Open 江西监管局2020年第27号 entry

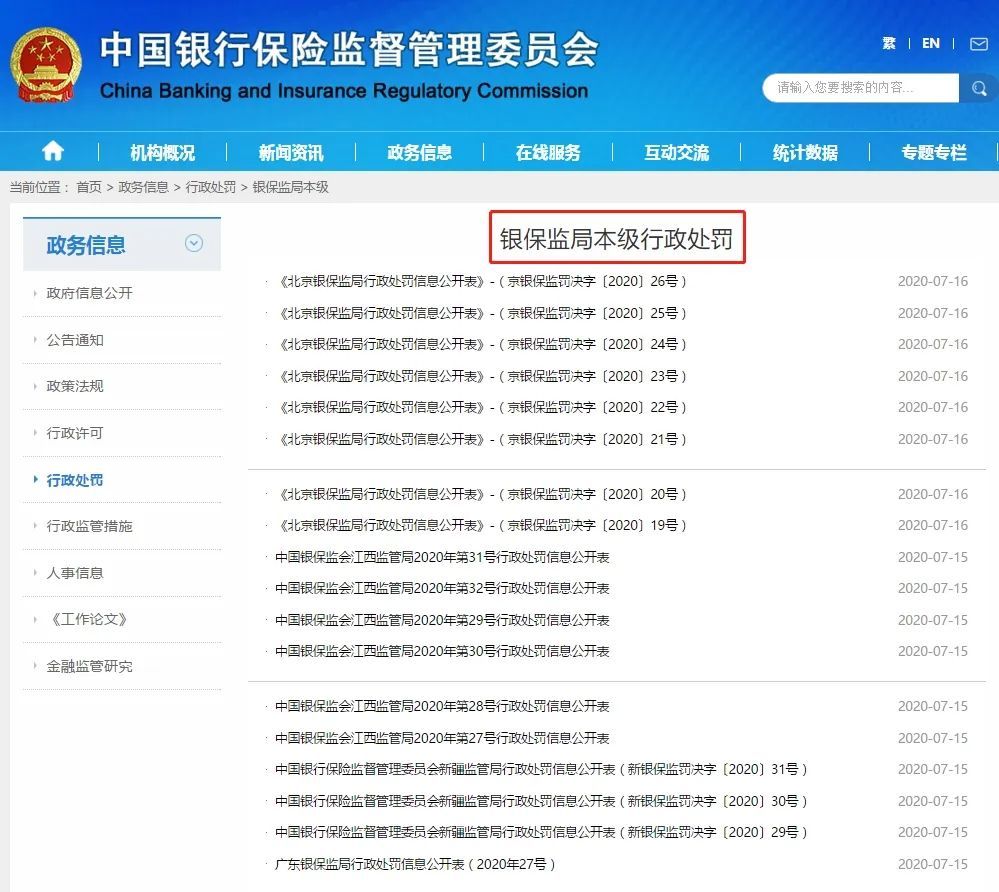coord(442,738)
